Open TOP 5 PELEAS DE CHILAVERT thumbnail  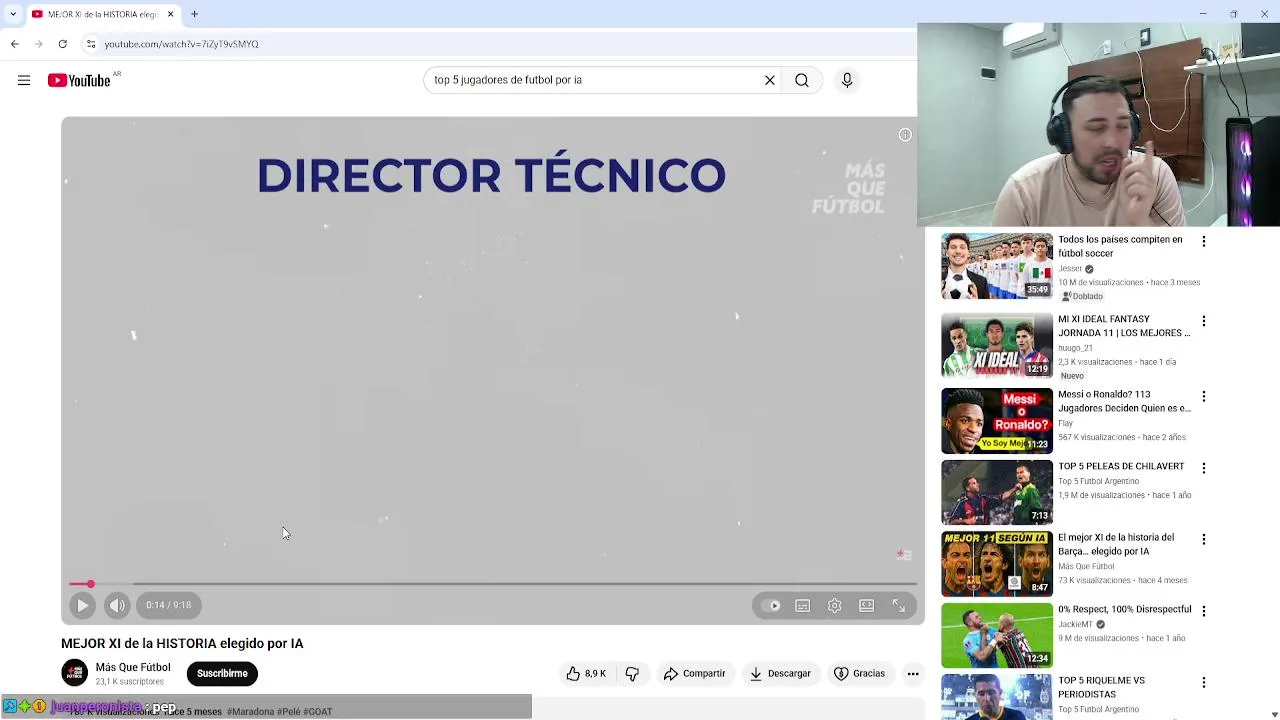(x=997, y=493)
